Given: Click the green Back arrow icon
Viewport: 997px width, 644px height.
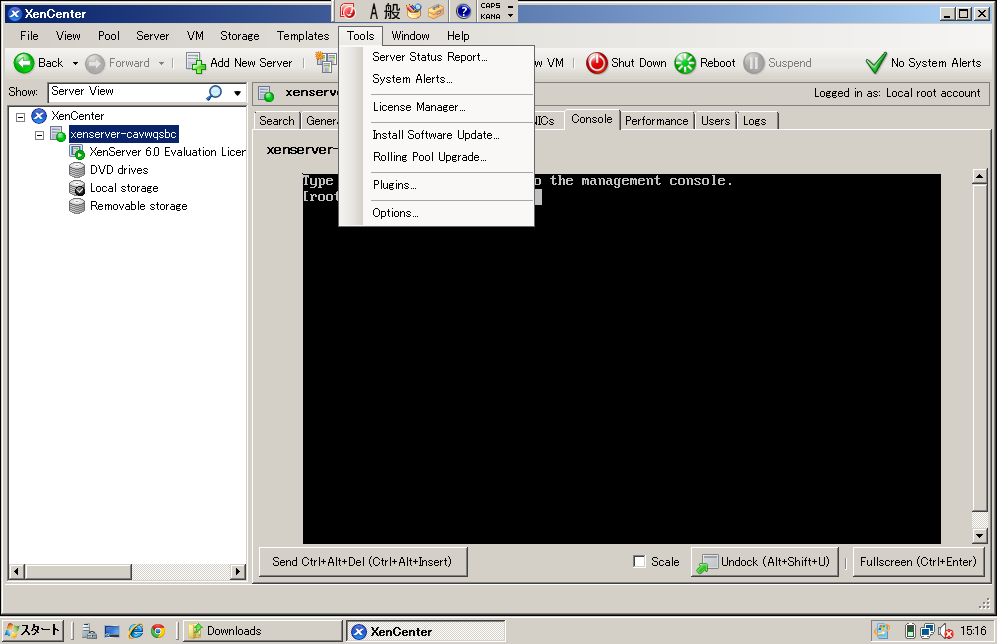Looking at the screenshot, I should click(x=24, y=63).
